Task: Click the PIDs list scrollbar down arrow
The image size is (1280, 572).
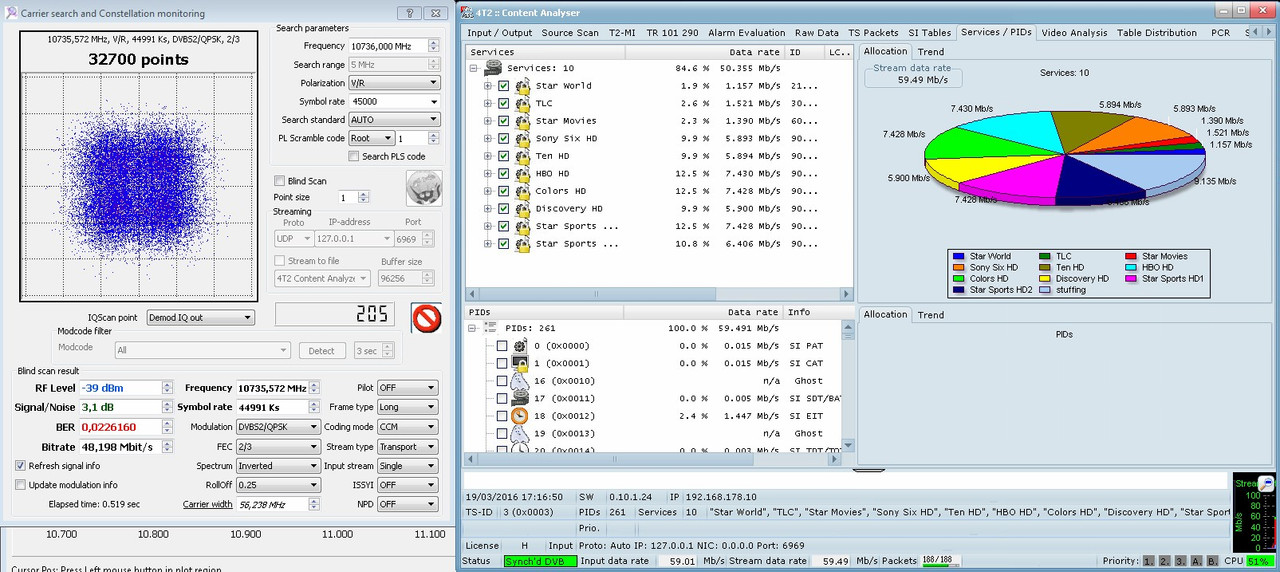Action: (848, 445)
